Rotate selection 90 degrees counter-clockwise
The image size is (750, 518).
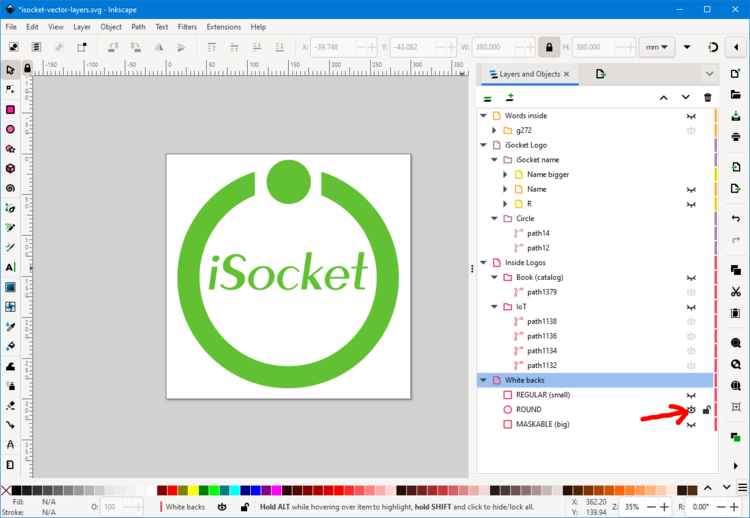tap(113, 47)
